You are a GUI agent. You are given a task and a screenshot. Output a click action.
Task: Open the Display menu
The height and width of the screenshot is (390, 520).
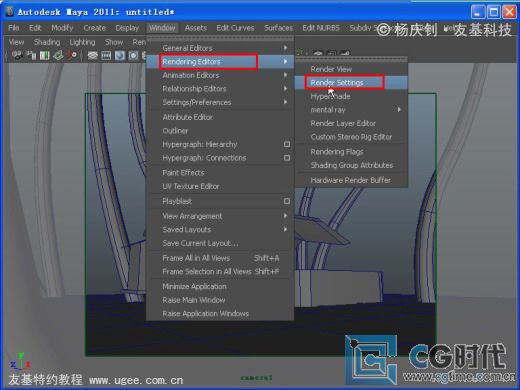point(127,28)
